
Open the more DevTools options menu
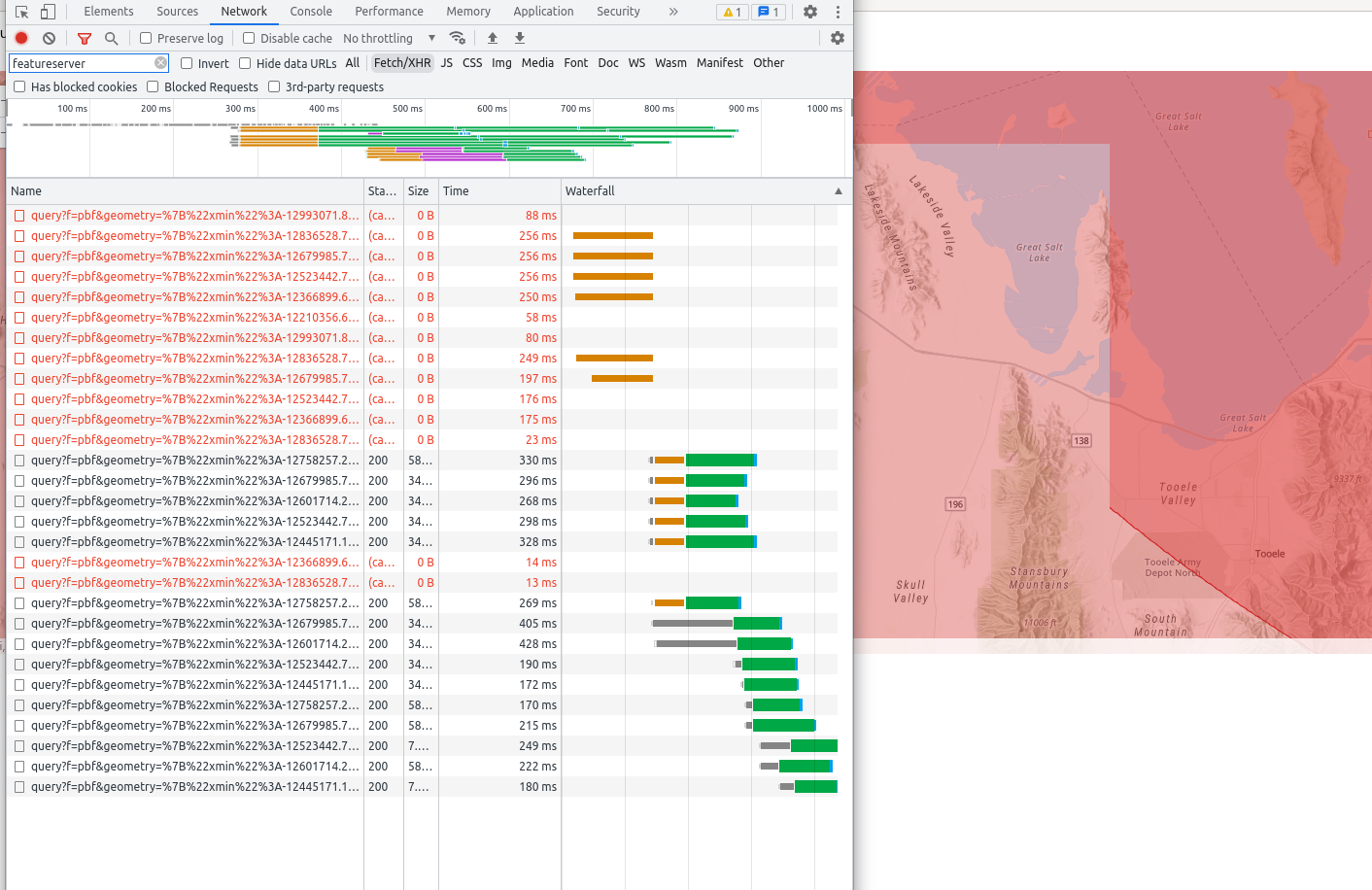[838, 11]
